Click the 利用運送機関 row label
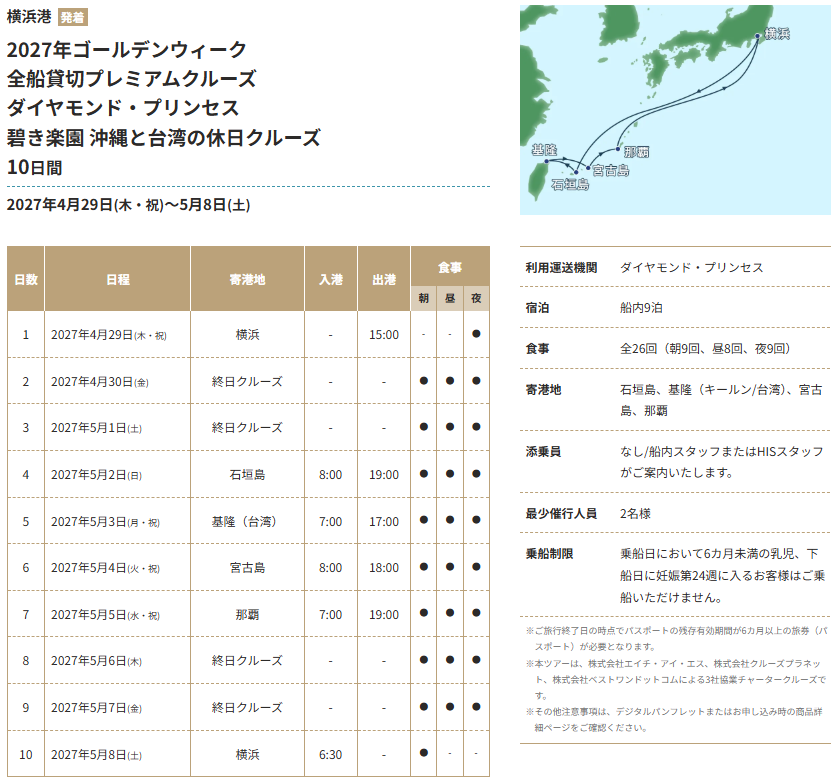Viewport: 831px width, 779px height. (561, 268)
